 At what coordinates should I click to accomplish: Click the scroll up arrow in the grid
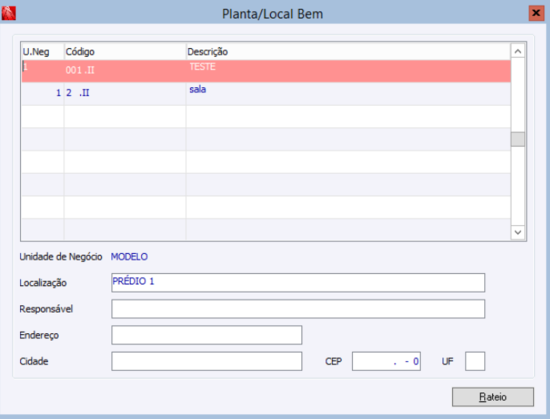point(518,52)
